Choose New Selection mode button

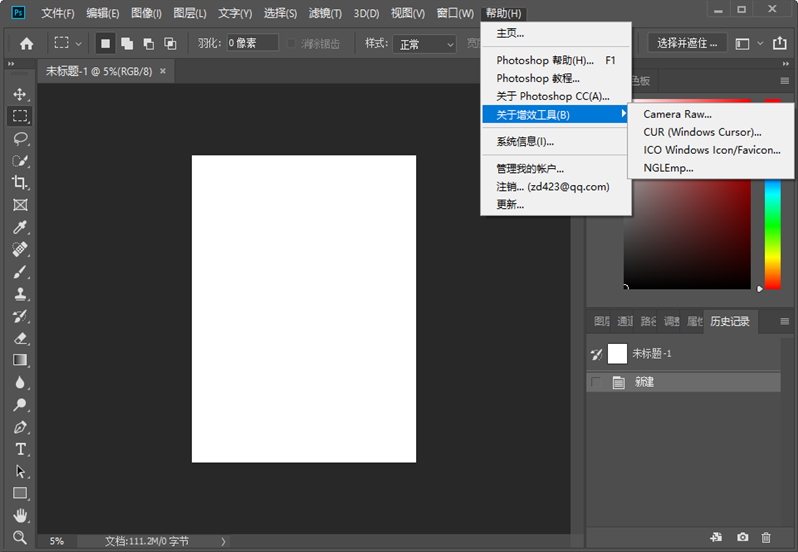coord(105,44)
